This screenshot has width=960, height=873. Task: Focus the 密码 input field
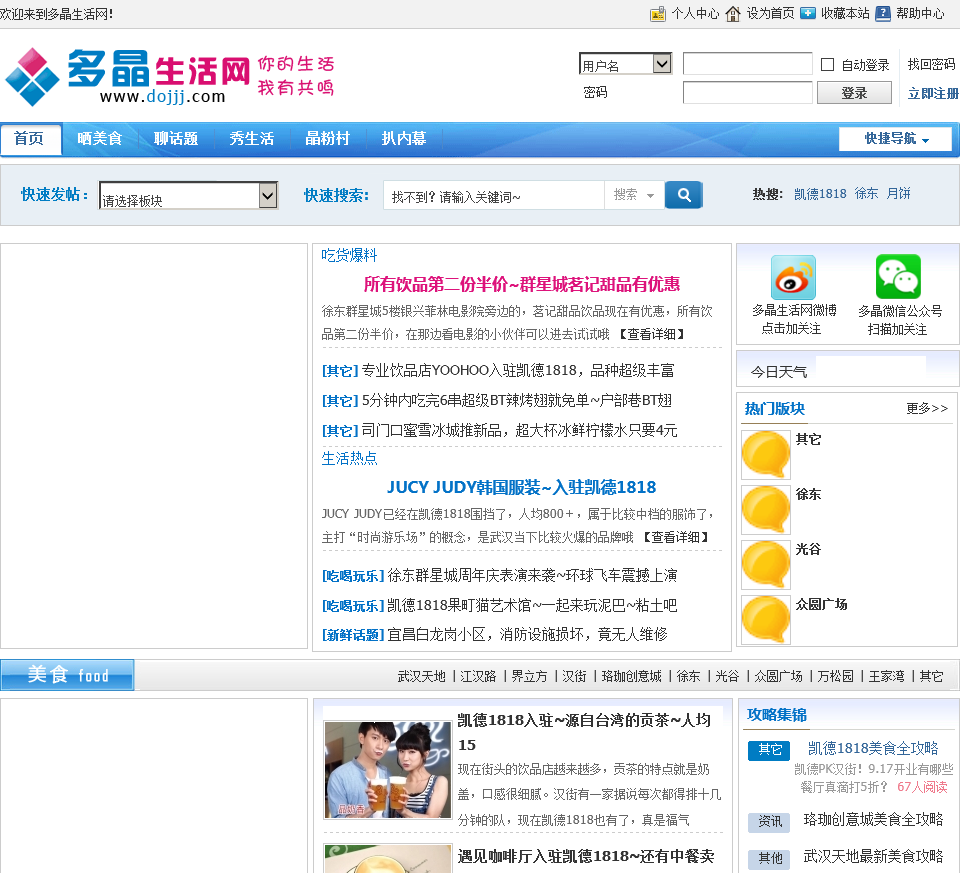pos(748,93)
